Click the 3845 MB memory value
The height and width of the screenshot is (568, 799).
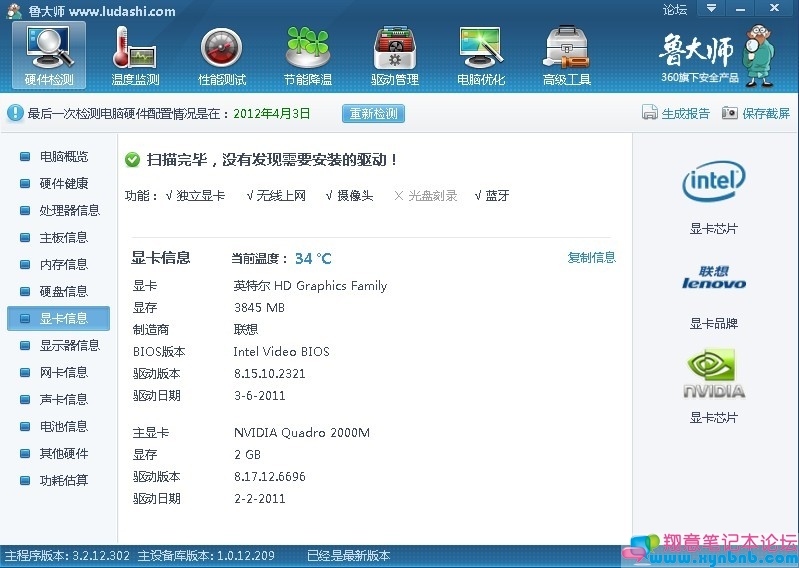point(259,308)
